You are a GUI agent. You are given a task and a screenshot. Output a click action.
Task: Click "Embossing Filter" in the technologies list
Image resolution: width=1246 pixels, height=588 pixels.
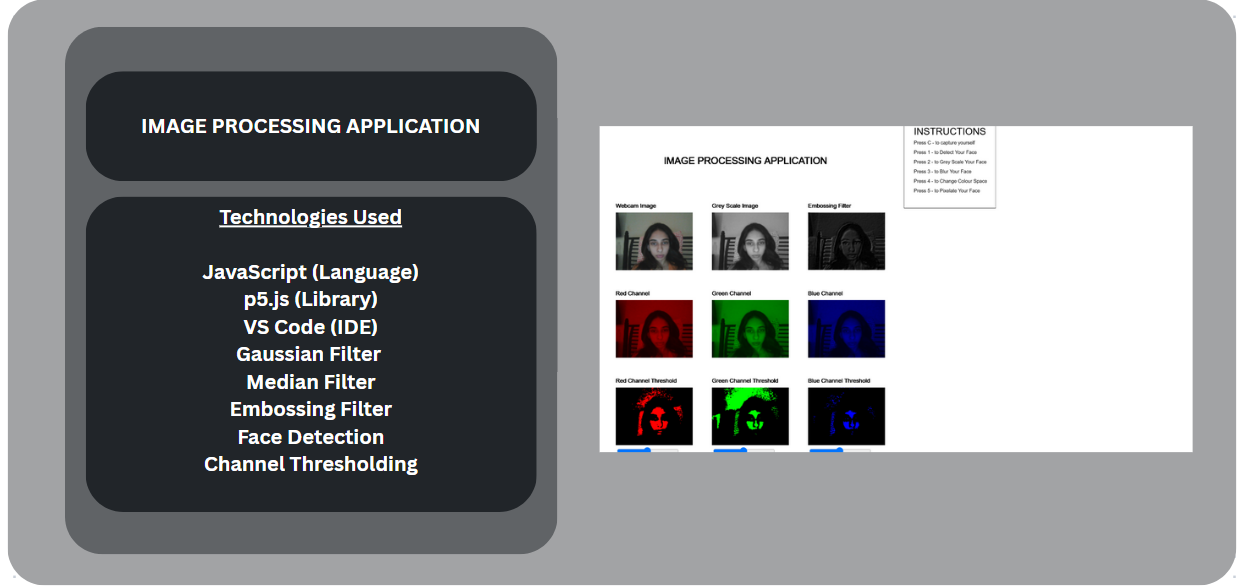(311, 409)
